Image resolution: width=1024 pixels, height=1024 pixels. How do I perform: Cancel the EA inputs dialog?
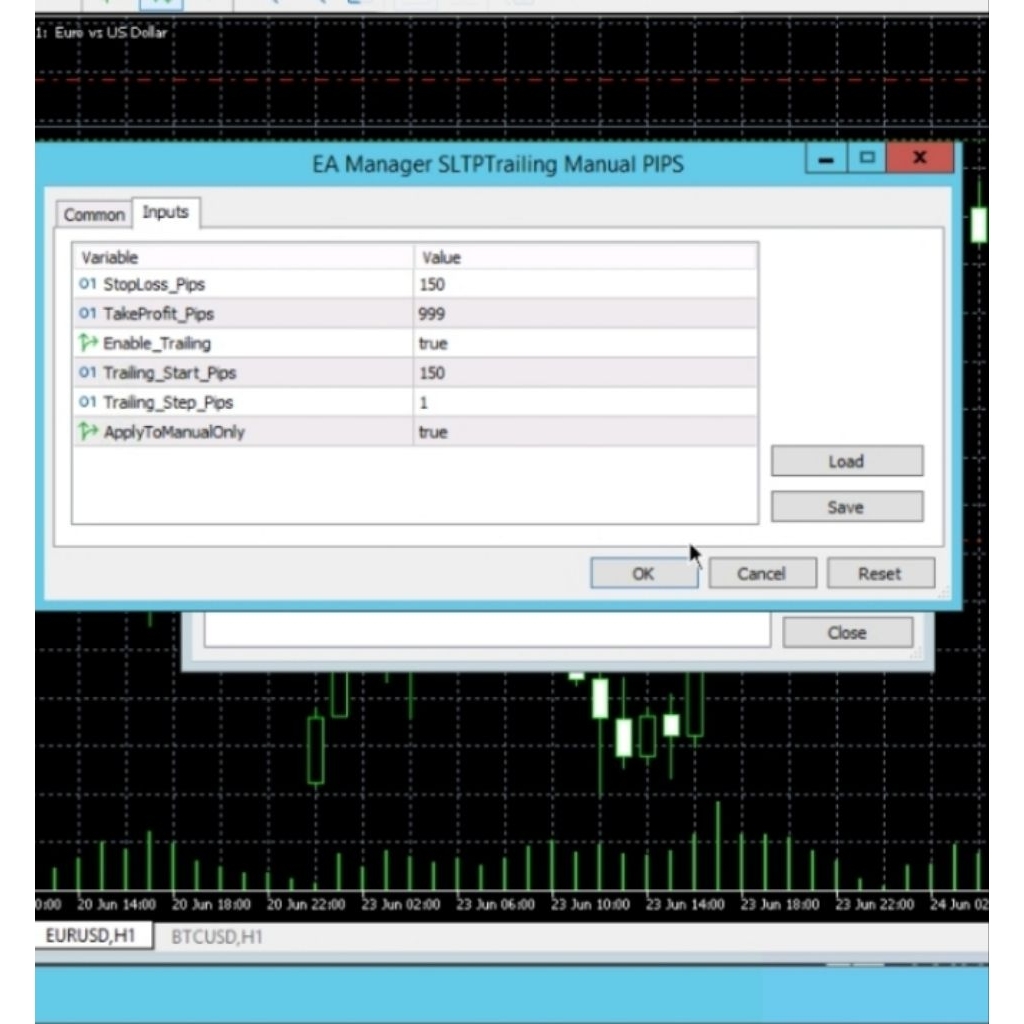[x=761, y=574]
